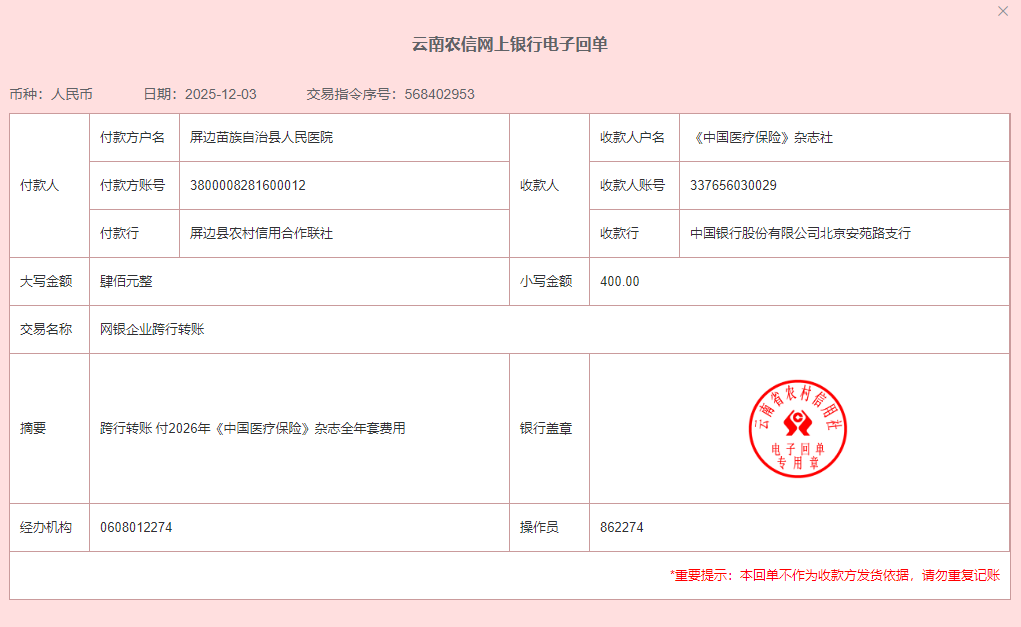
Task: Click the 付款人 row header cell
Action: click(40, 185)
